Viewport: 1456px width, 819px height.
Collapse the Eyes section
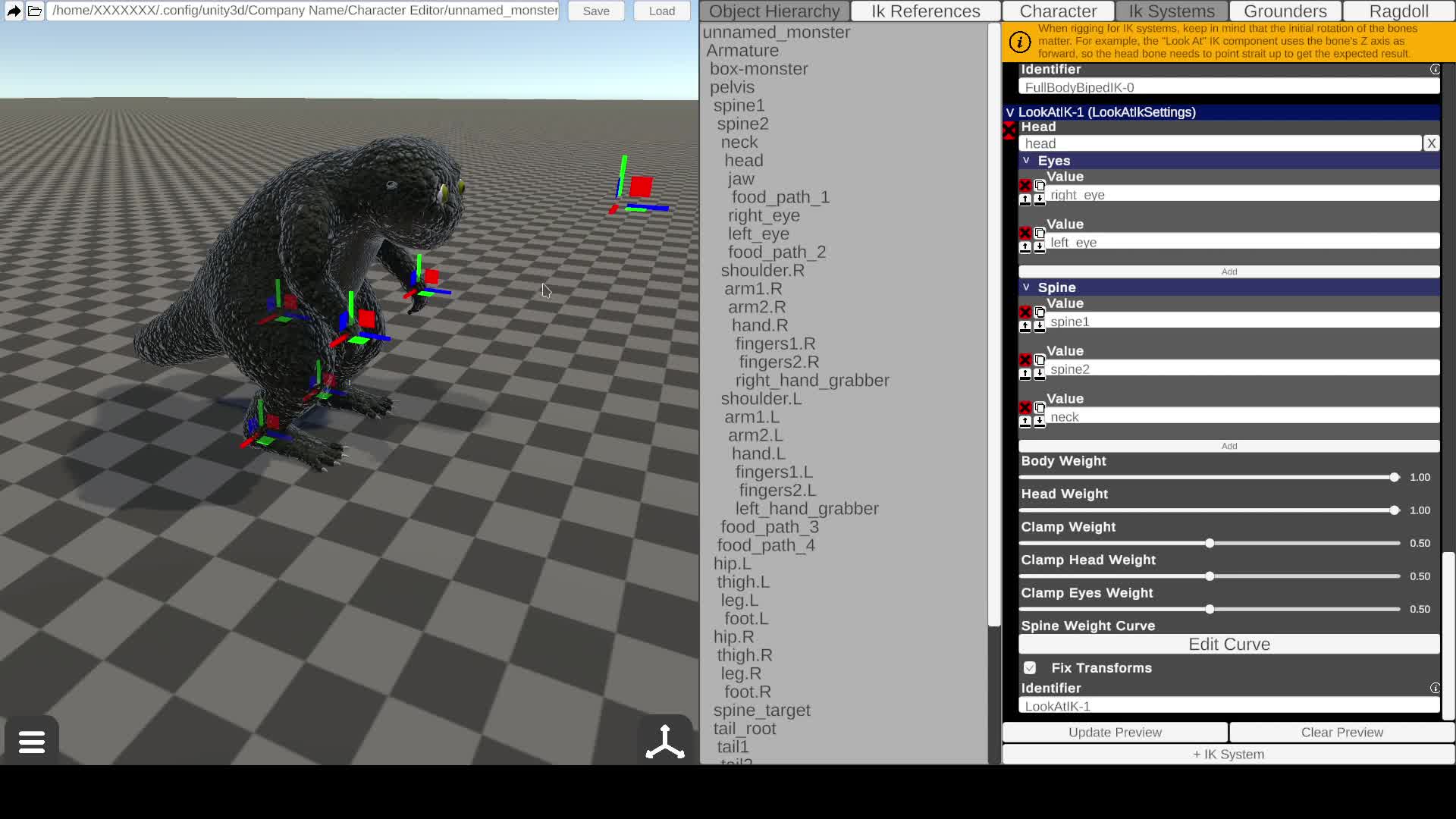click(1026, 161)
